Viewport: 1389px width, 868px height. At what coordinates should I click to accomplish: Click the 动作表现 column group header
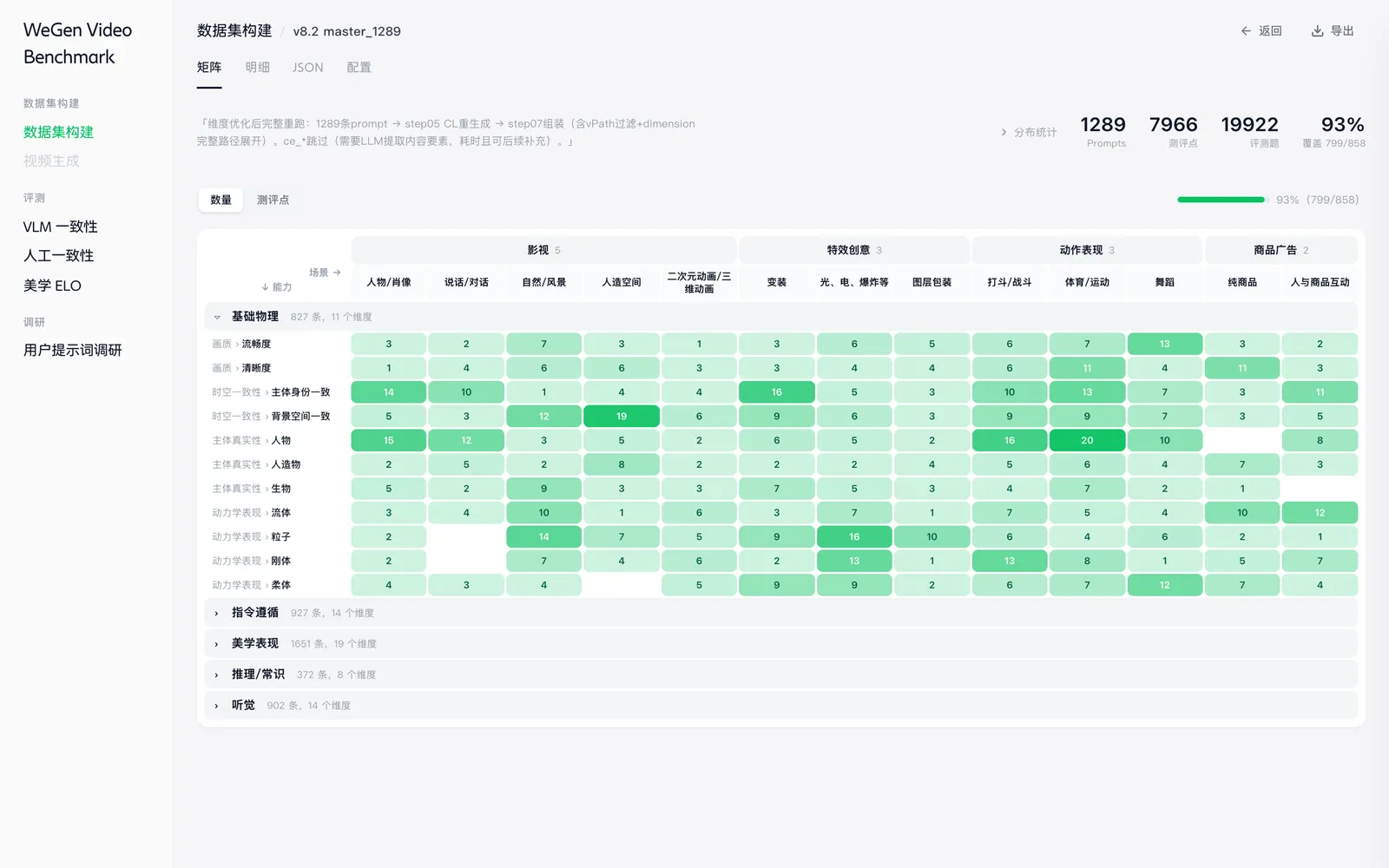[1087, 250]
